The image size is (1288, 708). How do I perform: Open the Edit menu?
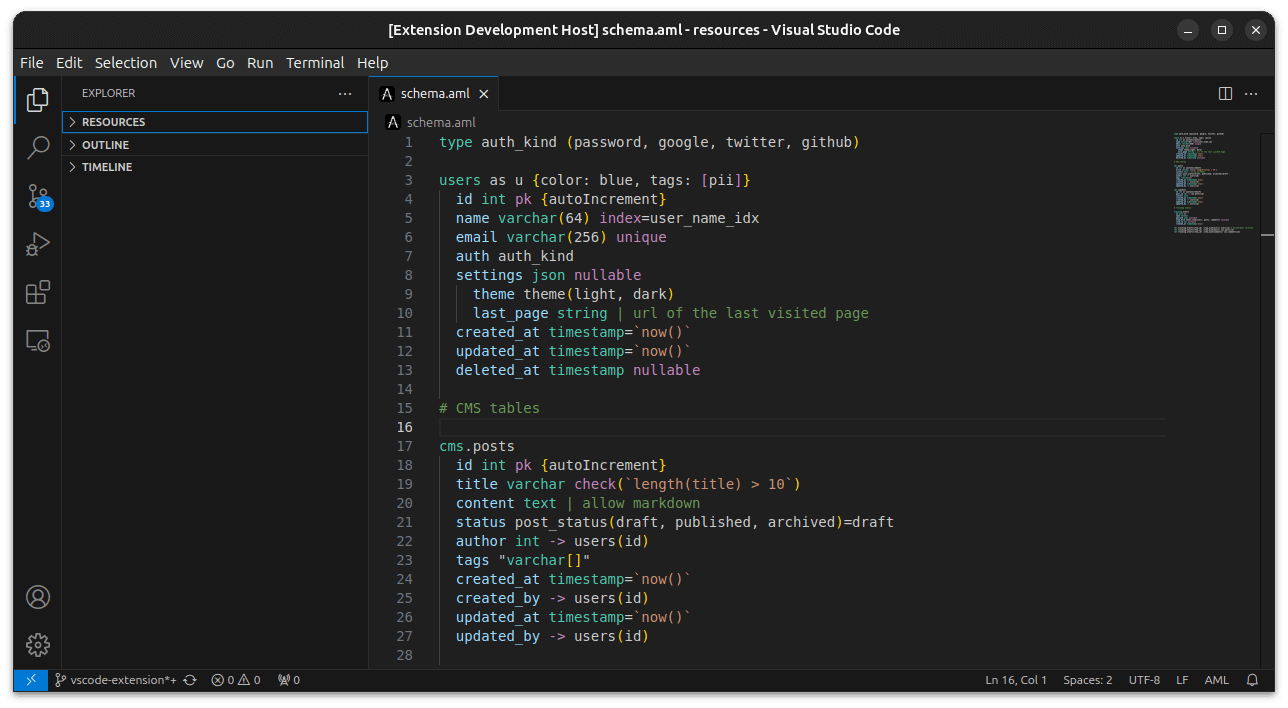69,62
